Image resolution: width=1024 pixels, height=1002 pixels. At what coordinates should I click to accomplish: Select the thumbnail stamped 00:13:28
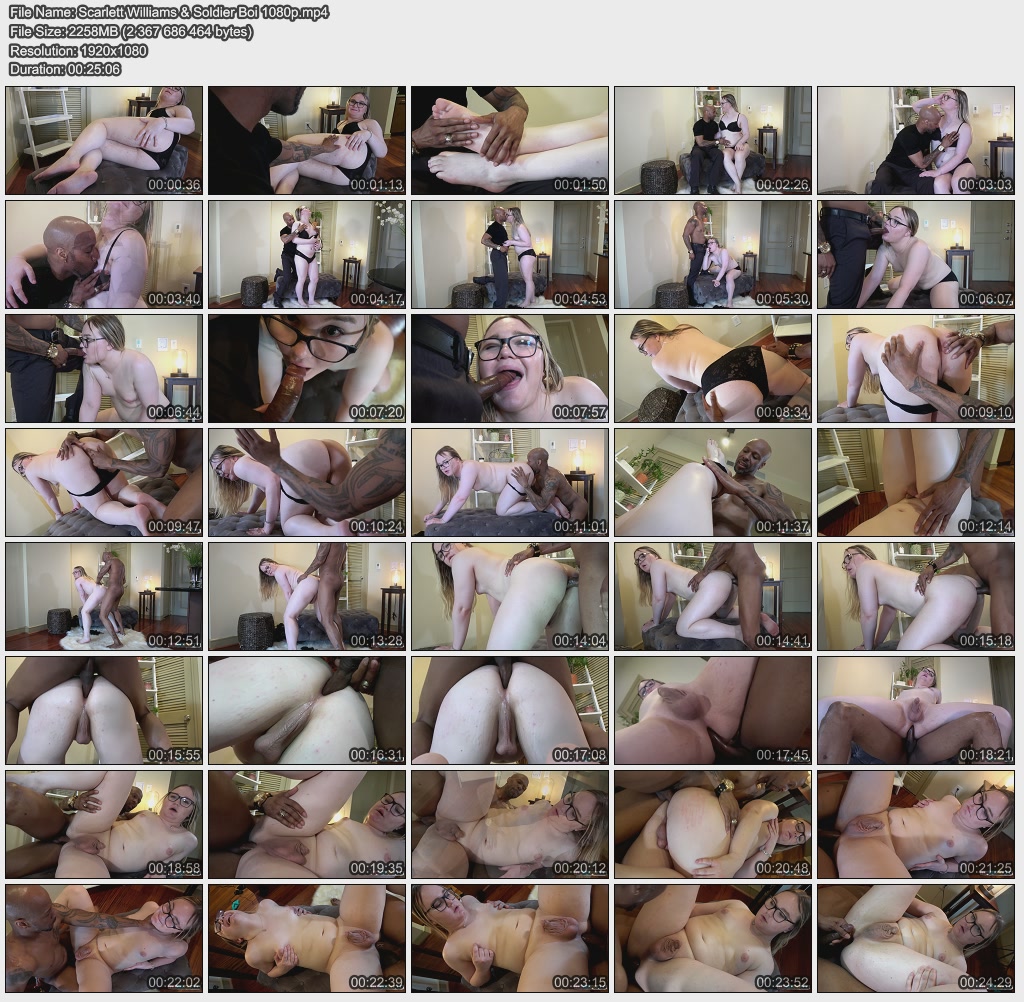click(307, 596)
